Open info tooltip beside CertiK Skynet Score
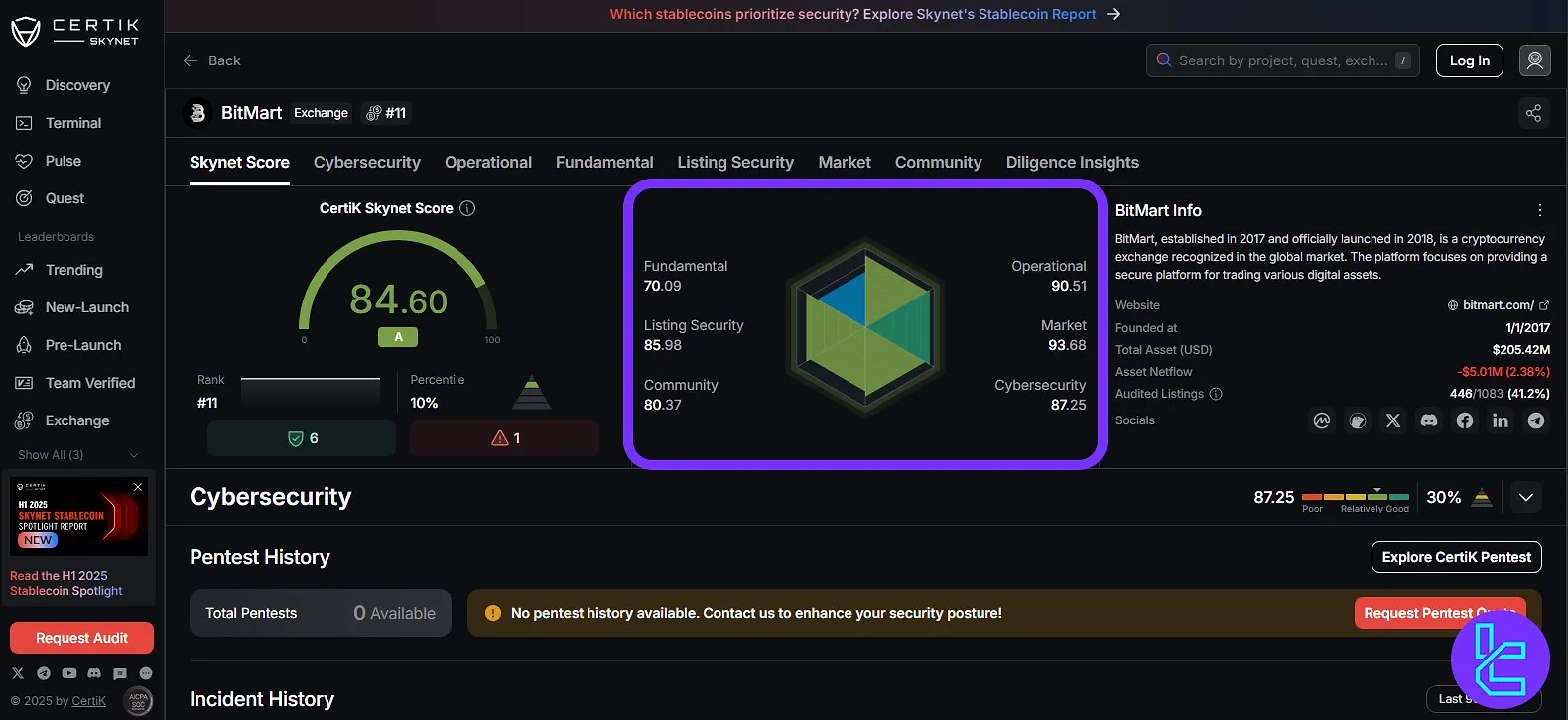Image resolution: width=1568 pixels, height=720 pixels. 467,208
